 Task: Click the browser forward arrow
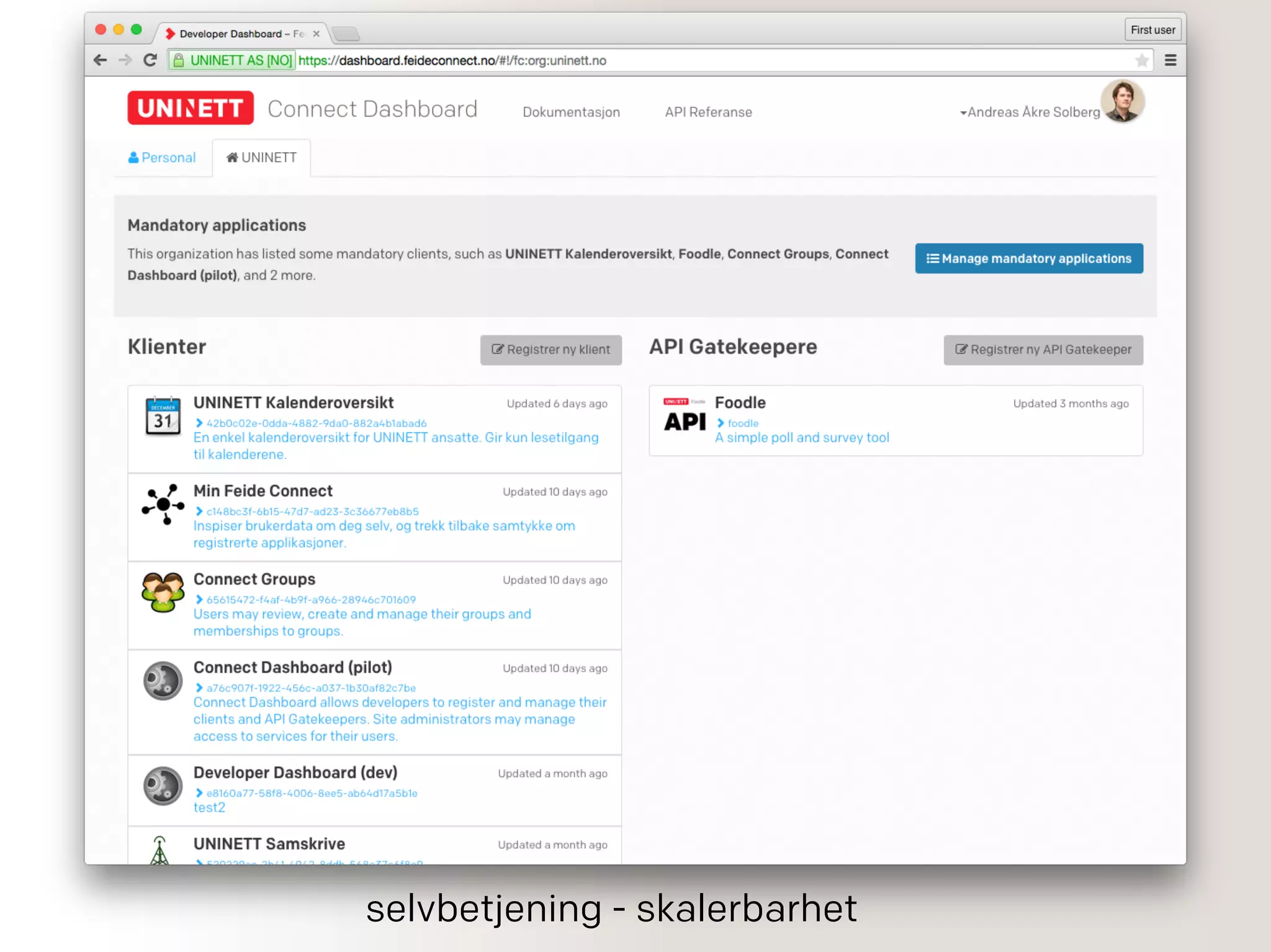pyautogui.click(x=125, y=60)
